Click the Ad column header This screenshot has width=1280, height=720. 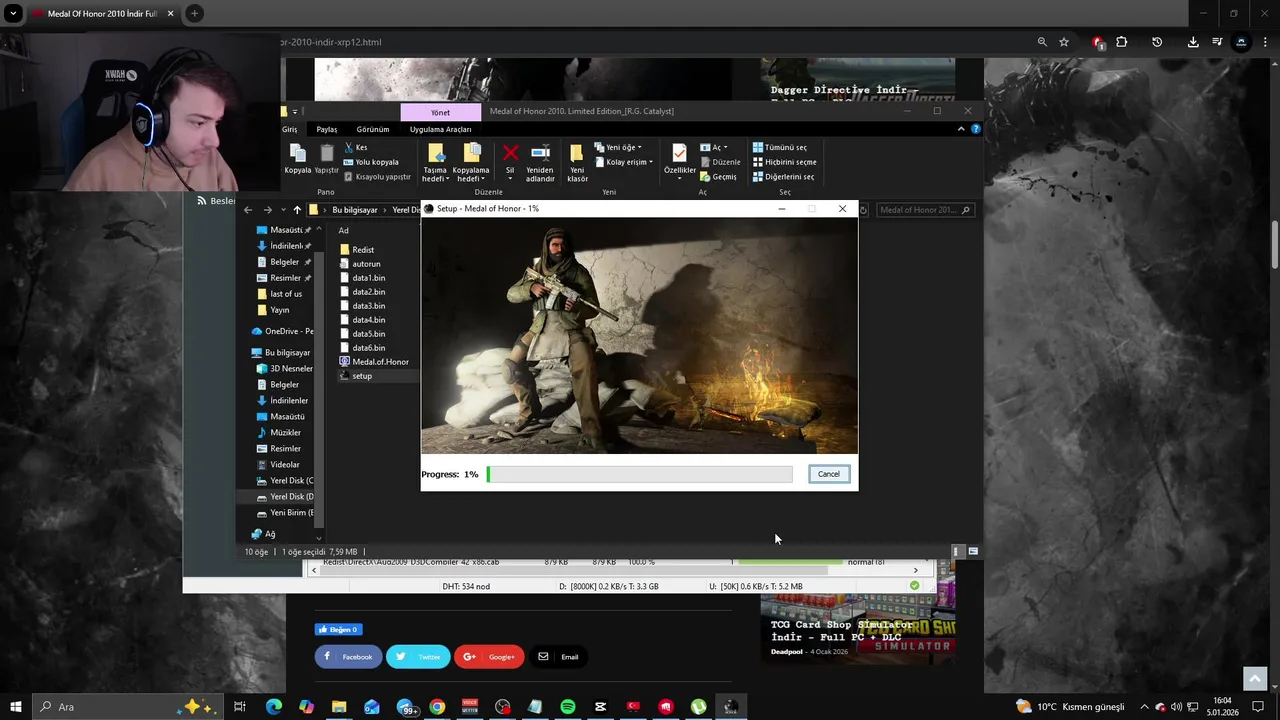click(x=343, y=231)
